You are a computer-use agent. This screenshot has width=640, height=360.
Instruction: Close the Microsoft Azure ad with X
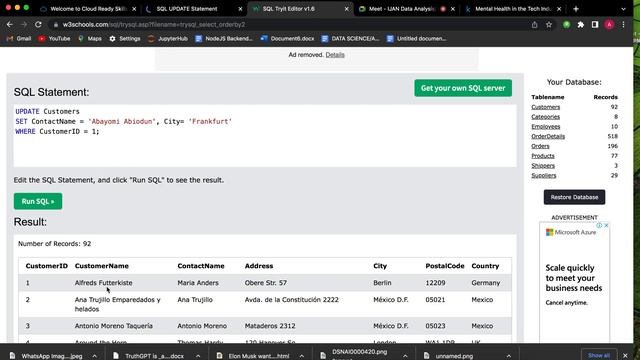click(607, 225)
